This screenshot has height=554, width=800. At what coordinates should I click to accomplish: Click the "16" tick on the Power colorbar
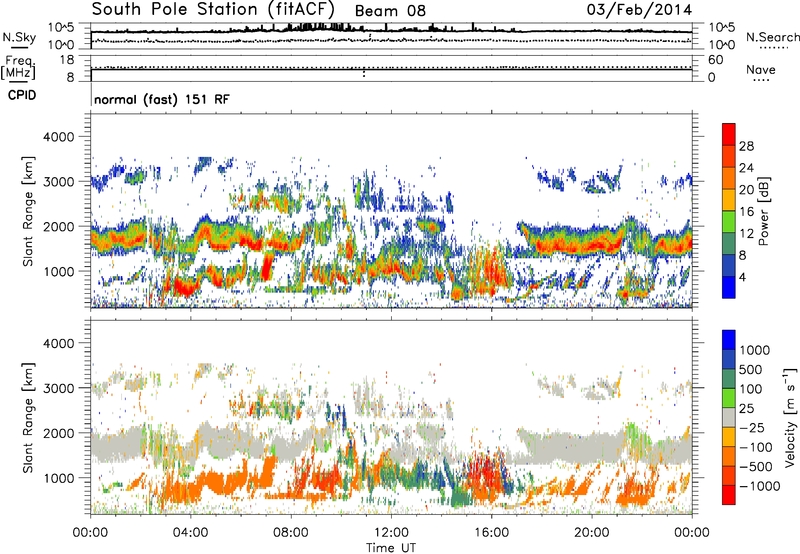(746, 212)
